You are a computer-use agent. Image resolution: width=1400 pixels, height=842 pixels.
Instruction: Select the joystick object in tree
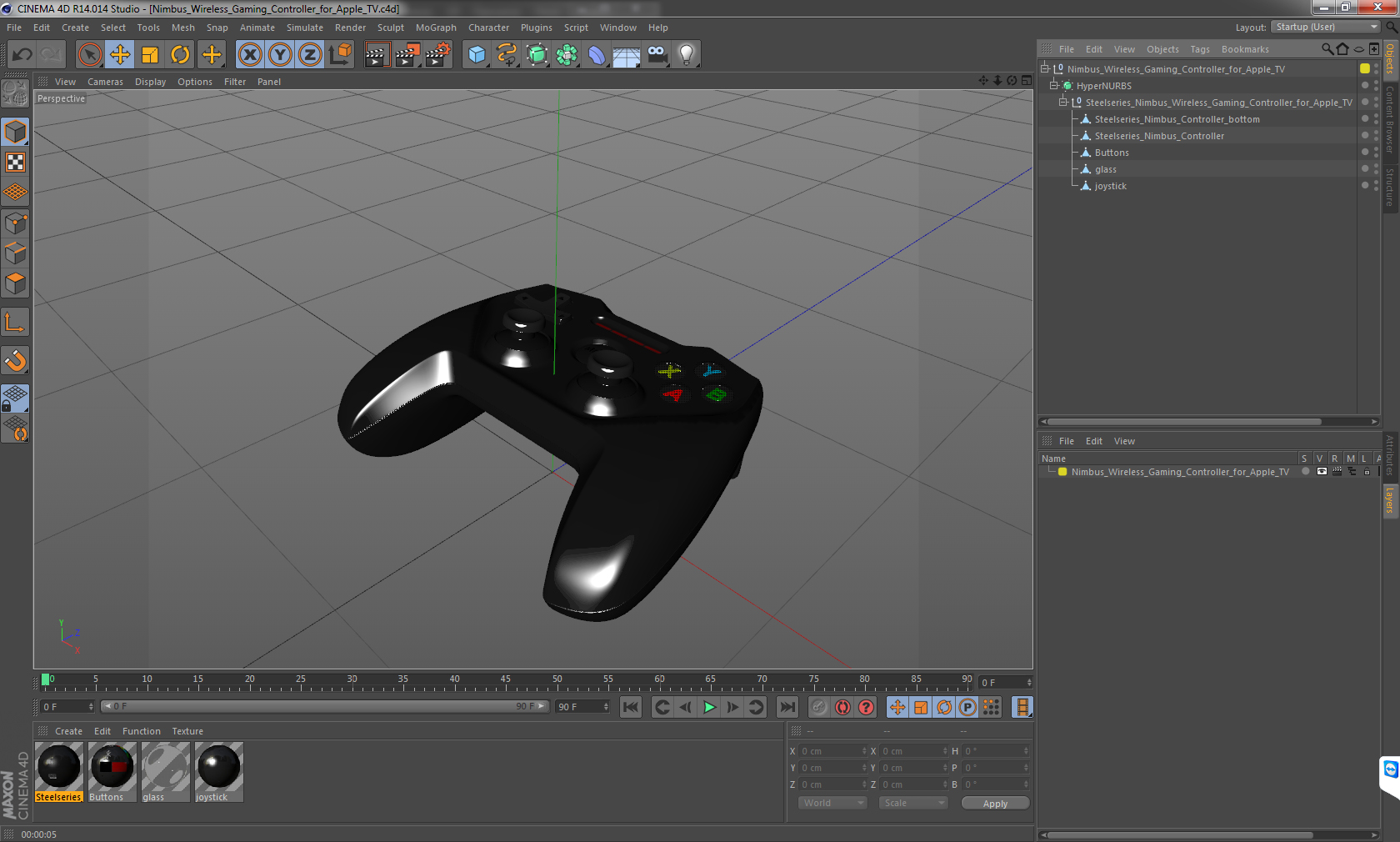click(x=1110, y=186)
